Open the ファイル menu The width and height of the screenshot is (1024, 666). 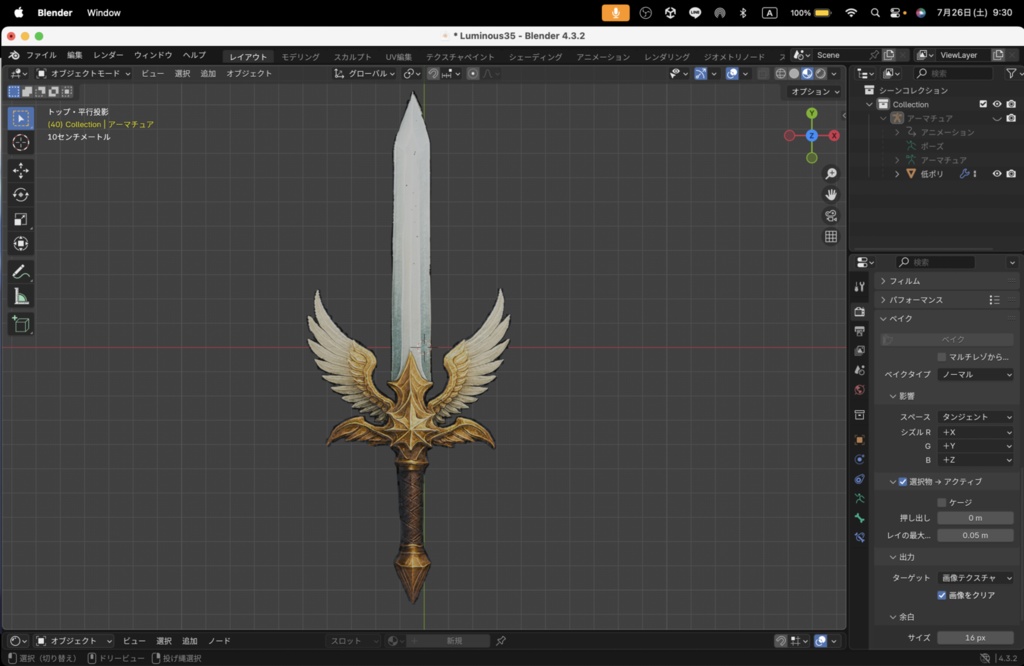(x=41, y=56)
